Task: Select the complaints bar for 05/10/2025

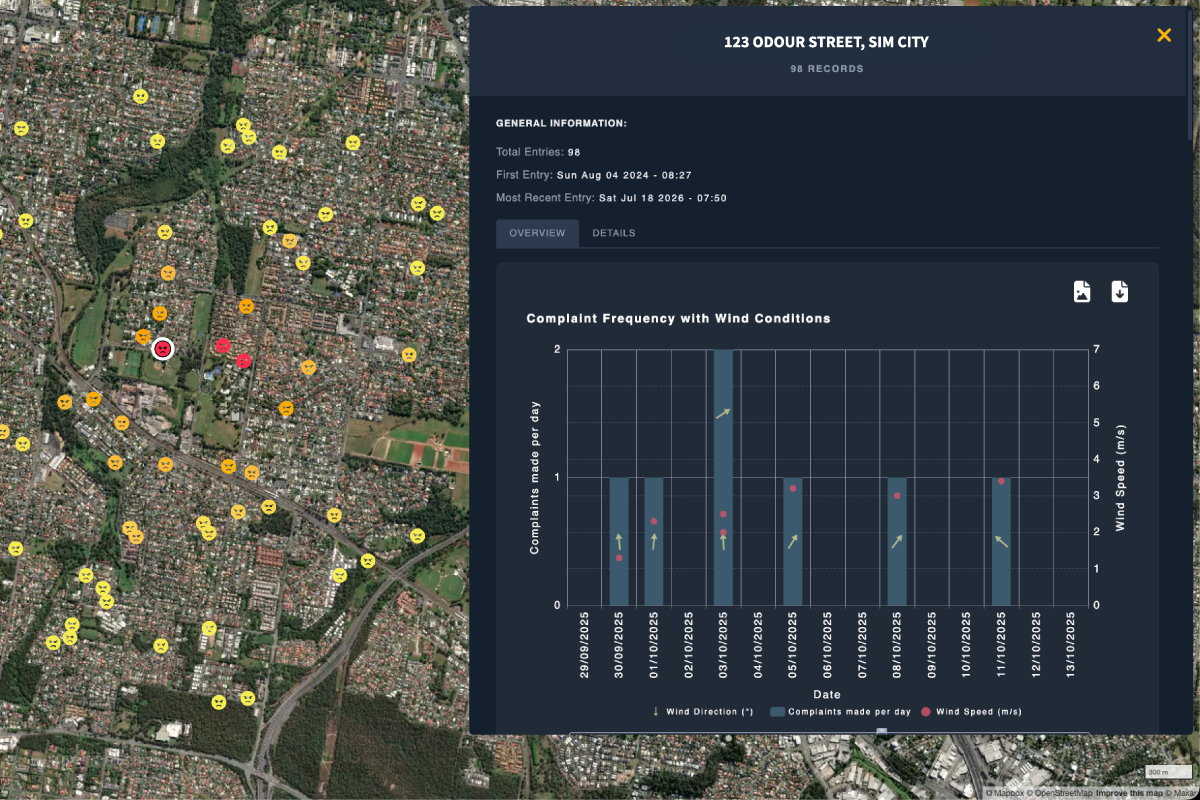Action: pyautogui.click(x=793, y=541)
